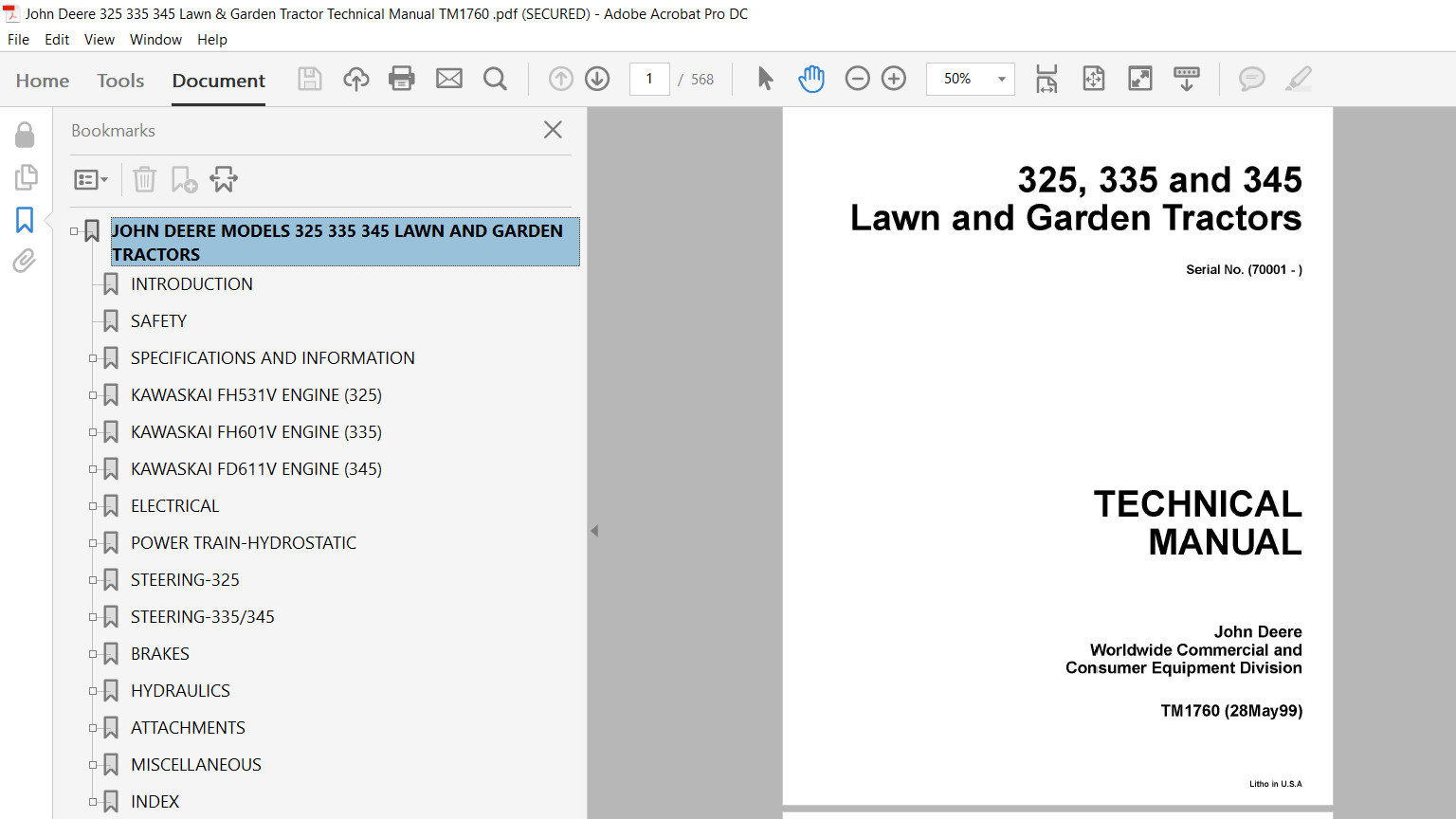Send file by email envelope icon

(449, 79)
